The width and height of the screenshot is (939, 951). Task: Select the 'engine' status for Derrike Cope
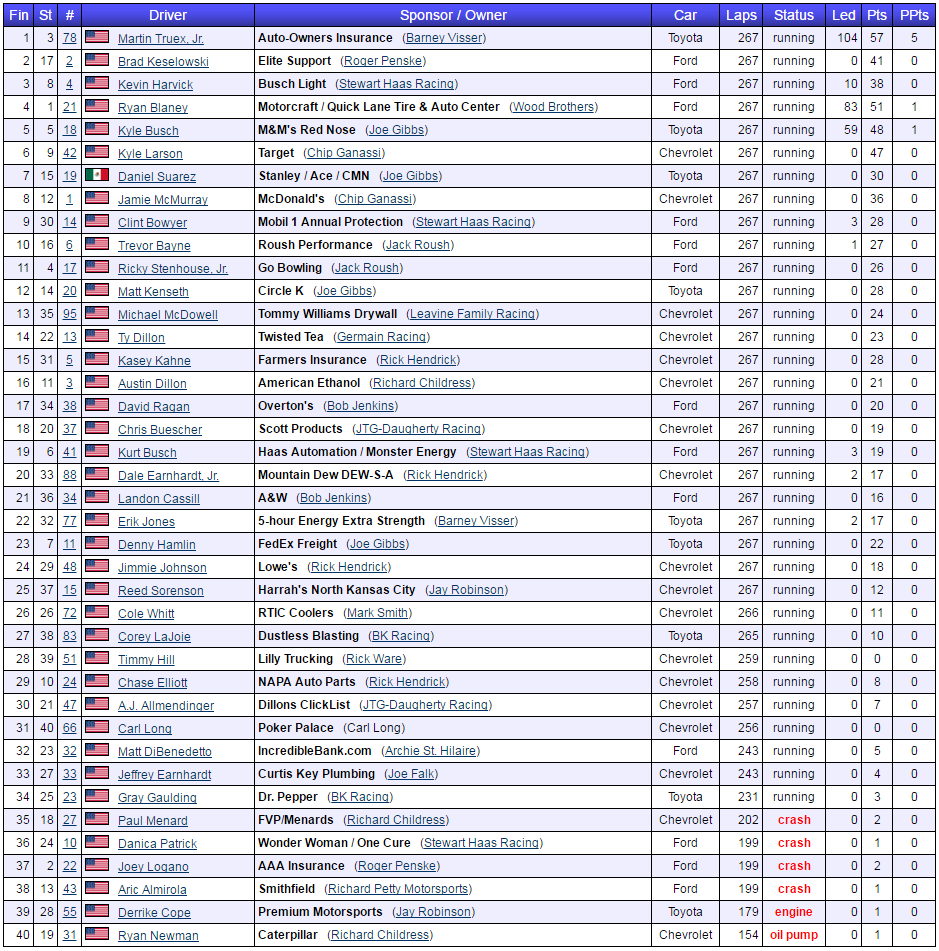[x=793, y=912]
